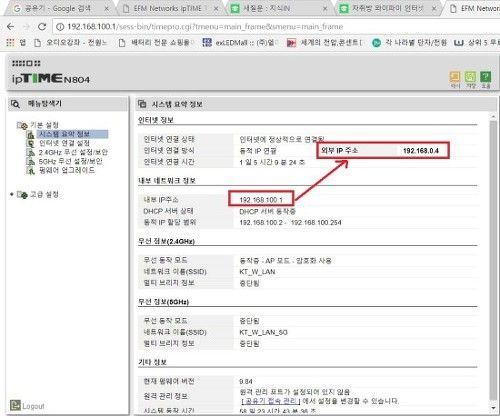
Task: Click the SSID value KT_W_LAN_5G
Action: click(x=263, y=332)
